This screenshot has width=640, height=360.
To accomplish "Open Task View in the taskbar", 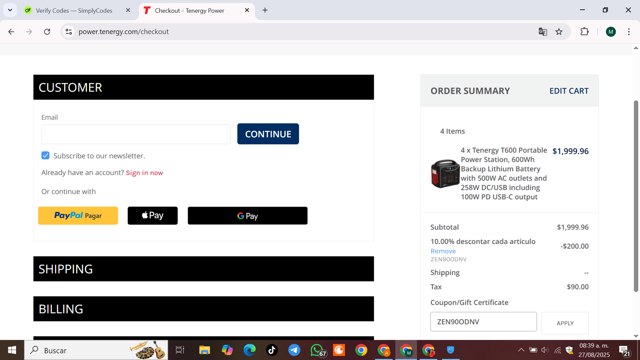I will (x=180, y=350).
